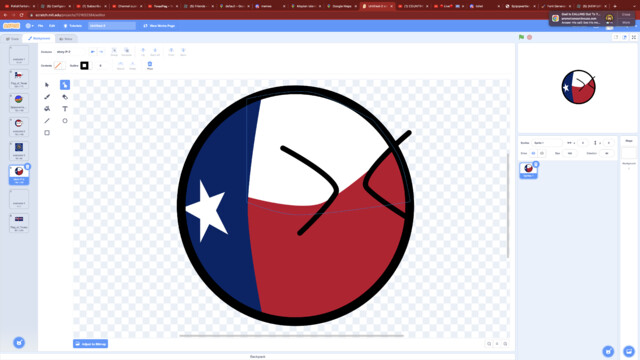Click the Convert to Bitmap button

coord(91,344)
